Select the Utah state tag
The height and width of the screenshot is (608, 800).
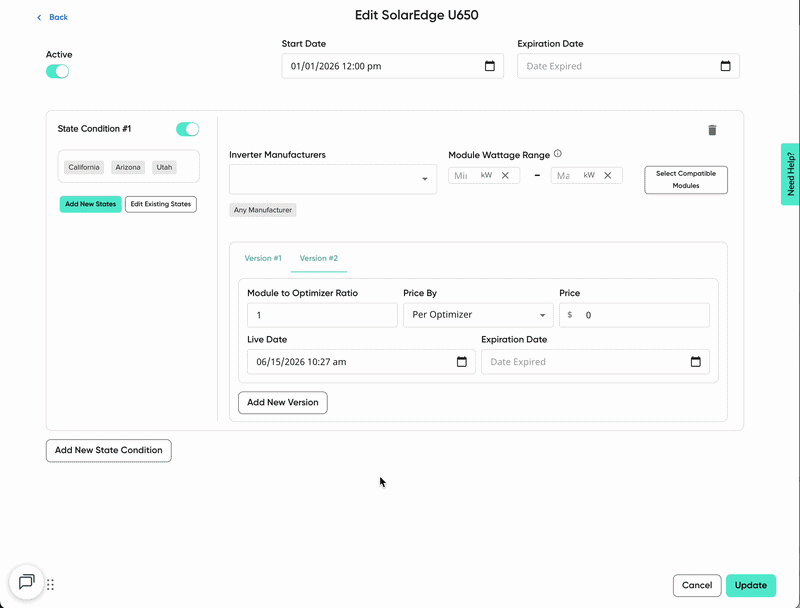pos(164,167)
